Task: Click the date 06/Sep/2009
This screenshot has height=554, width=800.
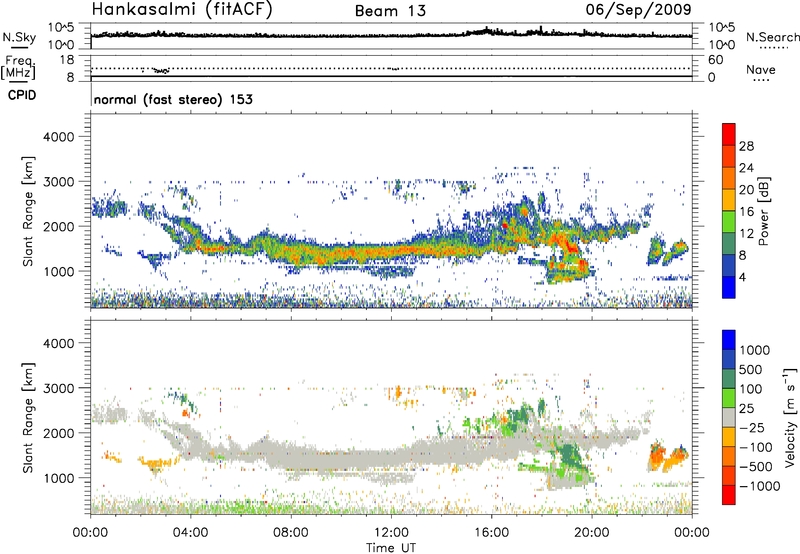Action: pyautogui.click(x=638, y=9)
